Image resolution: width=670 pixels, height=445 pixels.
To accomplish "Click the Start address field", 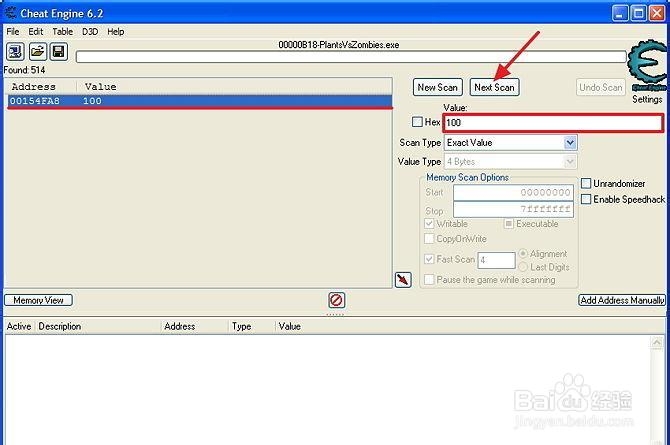I will click(513, 192).
